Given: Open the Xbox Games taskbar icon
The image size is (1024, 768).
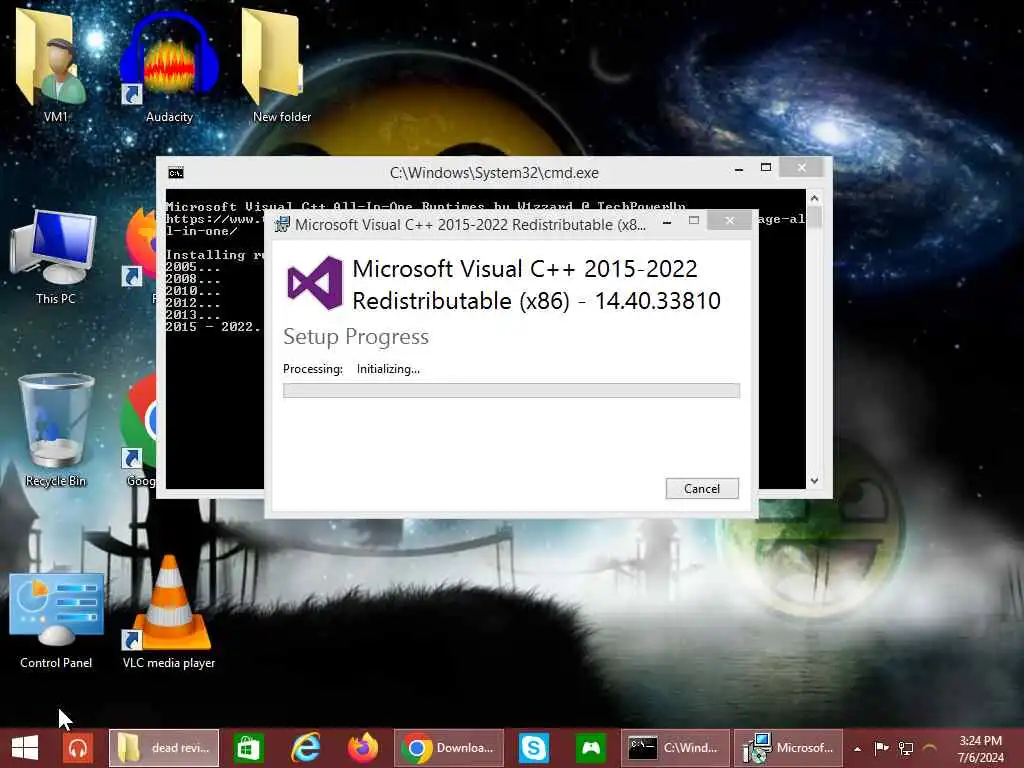Looking at the screenshot, I should pyautogui.click(x=591, y=748).
